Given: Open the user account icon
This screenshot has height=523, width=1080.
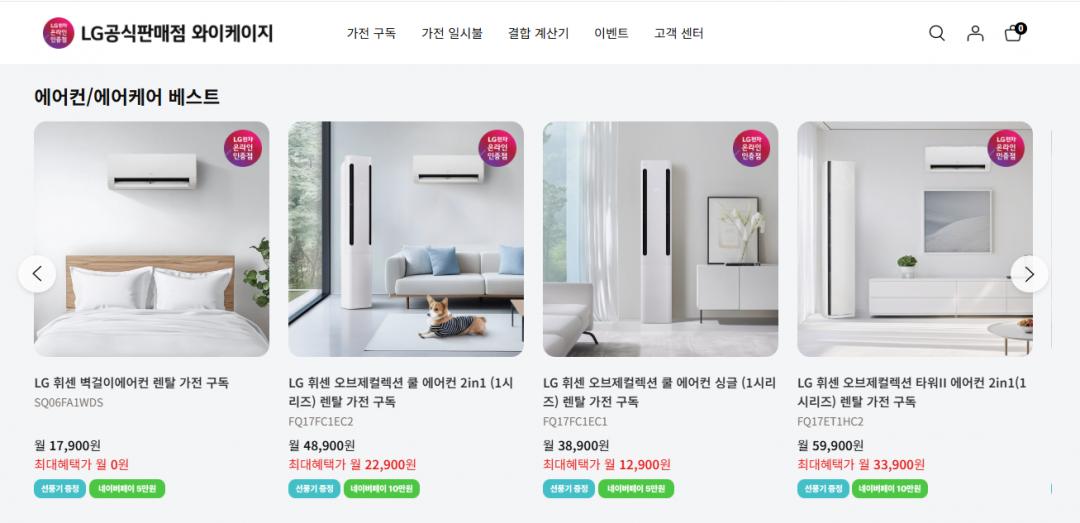Looking at the screenshot, I should click(x=975, y=33).
